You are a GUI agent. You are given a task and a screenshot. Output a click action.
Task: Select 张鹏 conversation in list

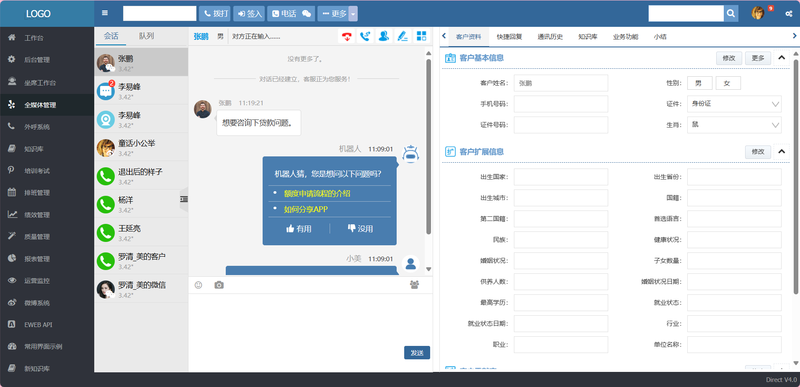click(141, 63)
